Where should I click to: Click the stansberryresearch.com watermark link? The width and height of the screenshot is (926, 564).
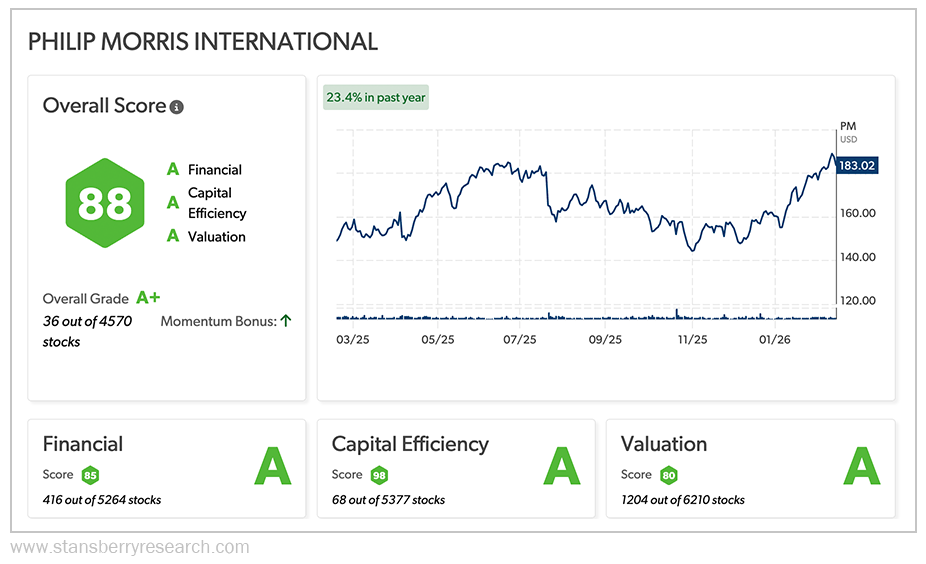(x=130, y=547)
